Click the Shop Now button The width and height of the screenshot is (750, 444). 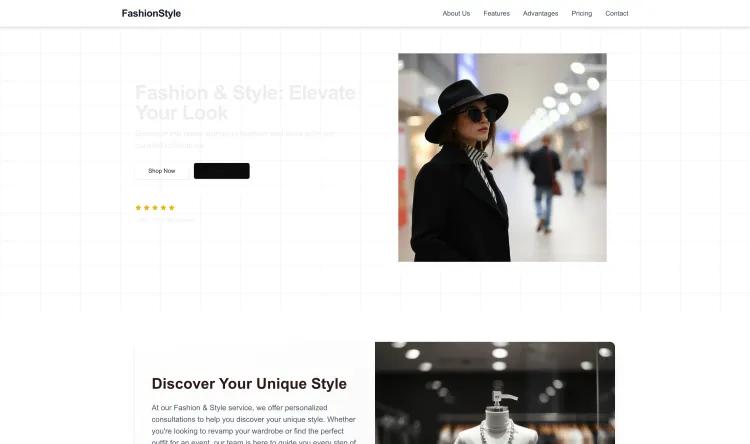pos(162,171)
